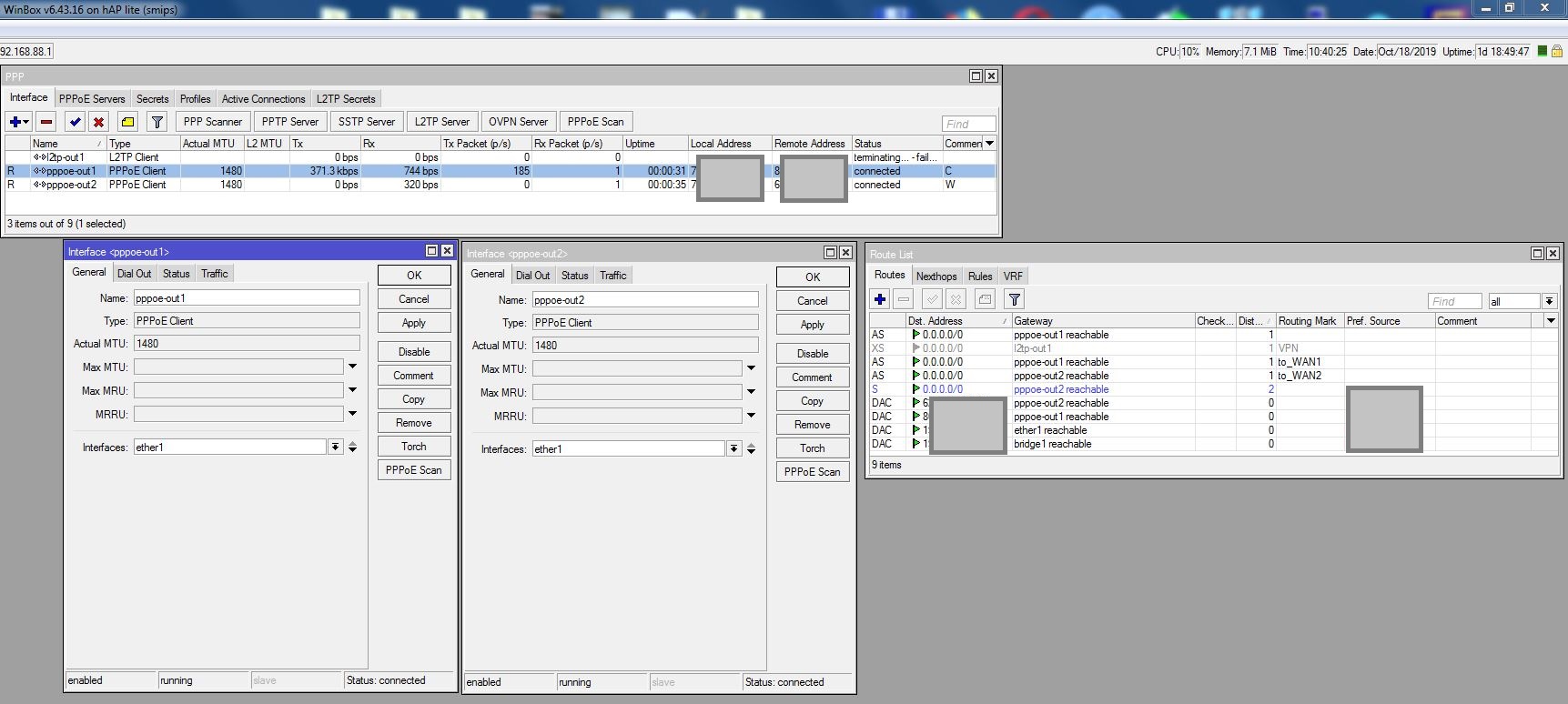Add a new route with the plus icon
Viewport: 1568px width, 704px height.
[879, 299]
